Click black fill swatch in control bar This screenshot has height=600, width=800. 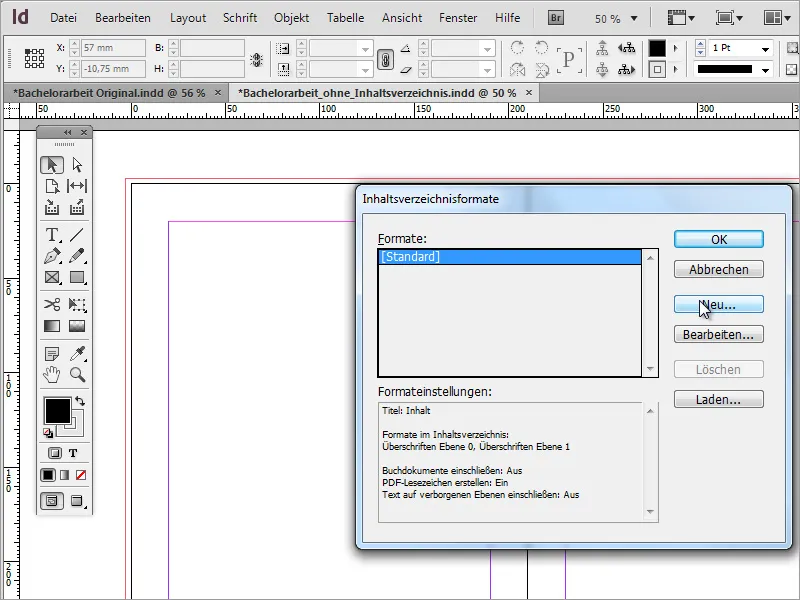[x=657, y=48]
